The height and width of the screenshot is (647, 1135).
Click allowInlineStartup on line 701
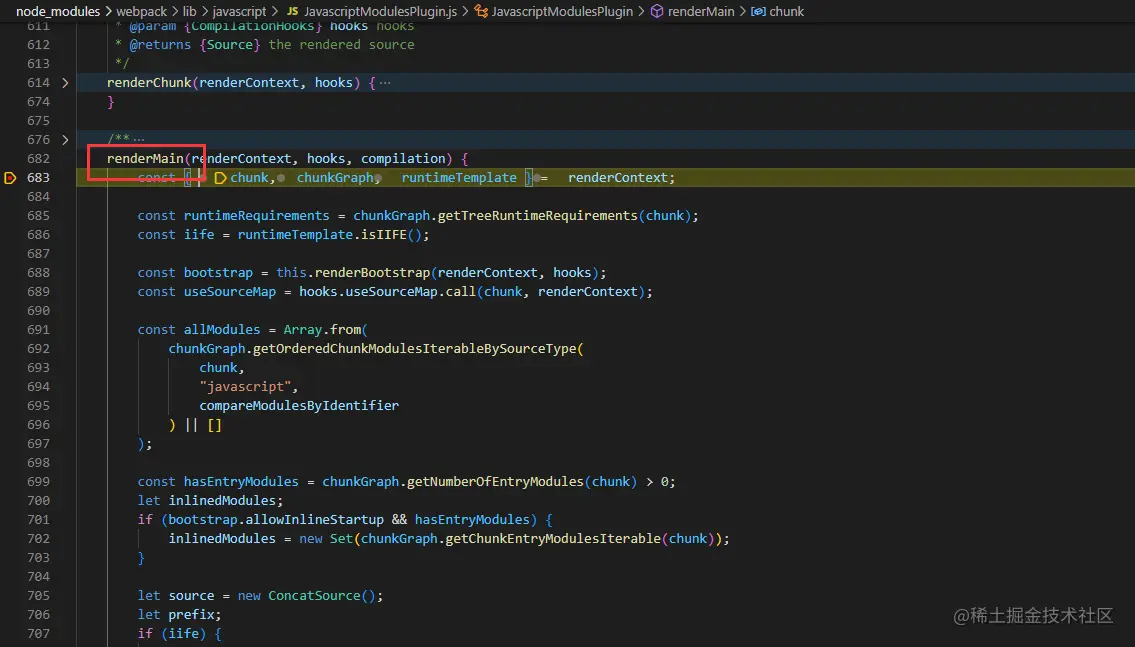click(x=314, y=520)
